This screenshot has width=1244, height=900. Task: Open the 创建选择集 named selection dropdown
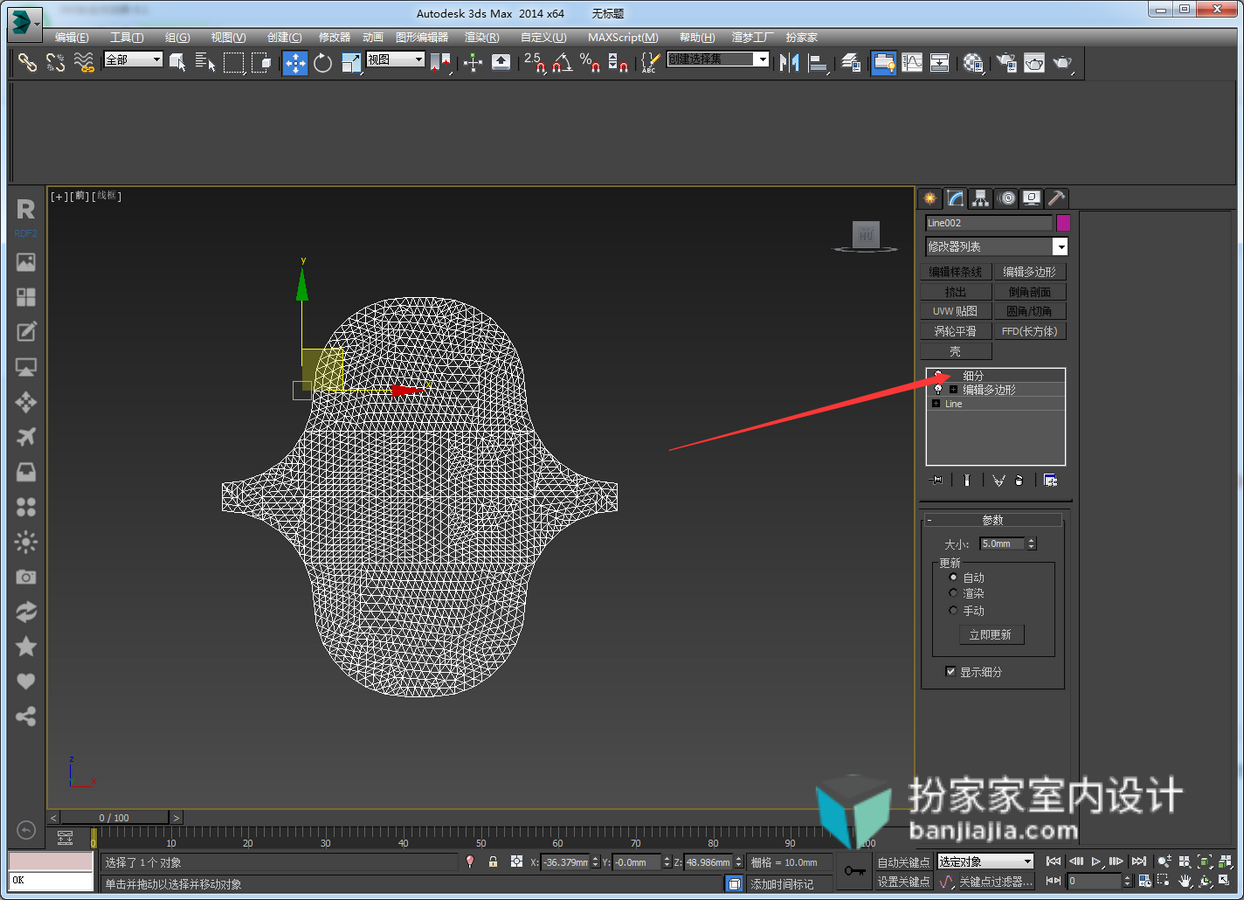(718, 60)
